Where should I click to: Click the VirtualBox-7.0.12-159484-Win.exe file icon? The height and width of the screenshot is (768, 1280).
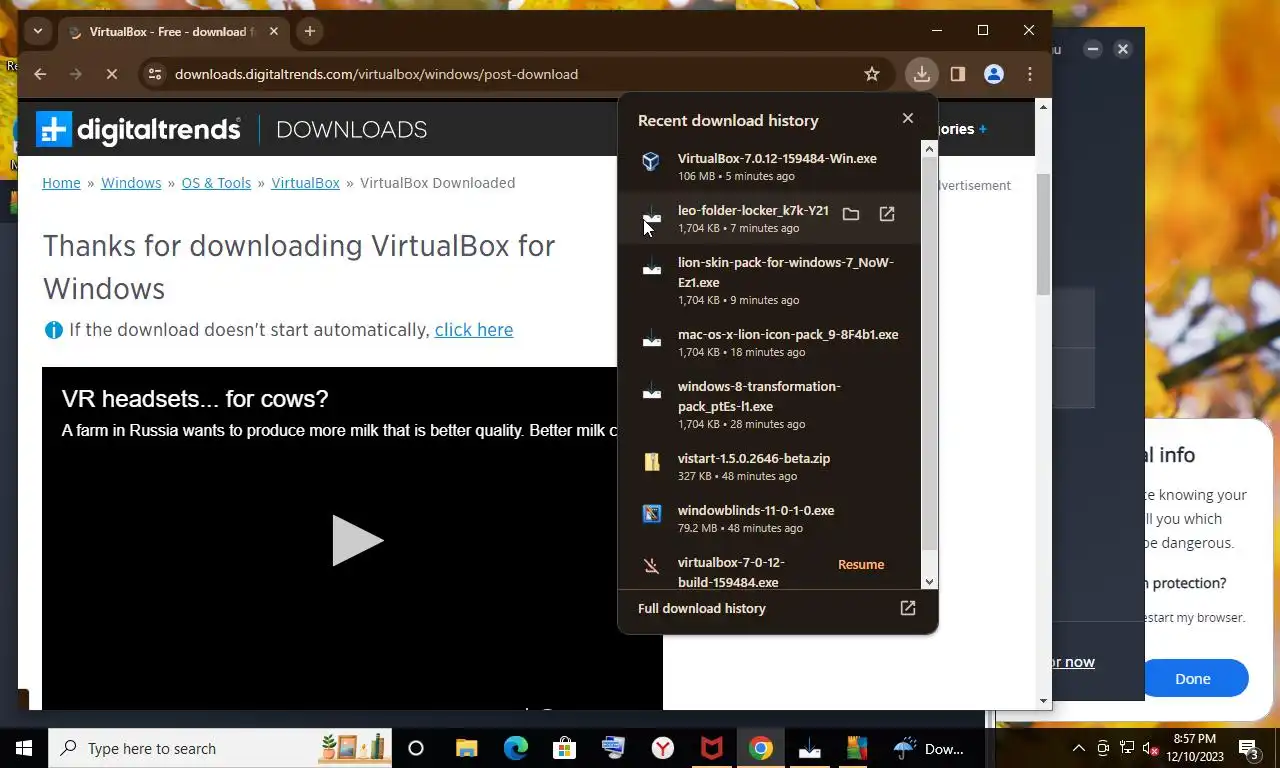(x=651, y=162)
